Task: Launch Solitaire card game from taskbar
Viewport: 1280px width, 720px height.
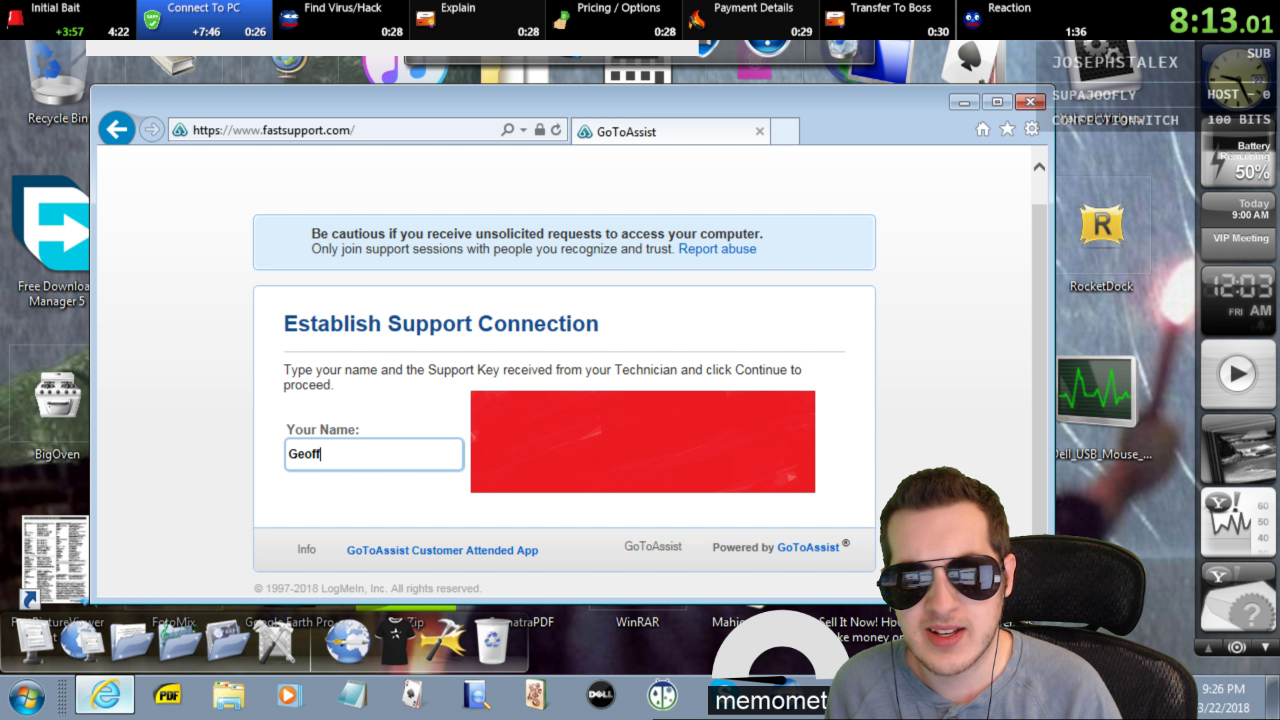Action: click(413, 694)
